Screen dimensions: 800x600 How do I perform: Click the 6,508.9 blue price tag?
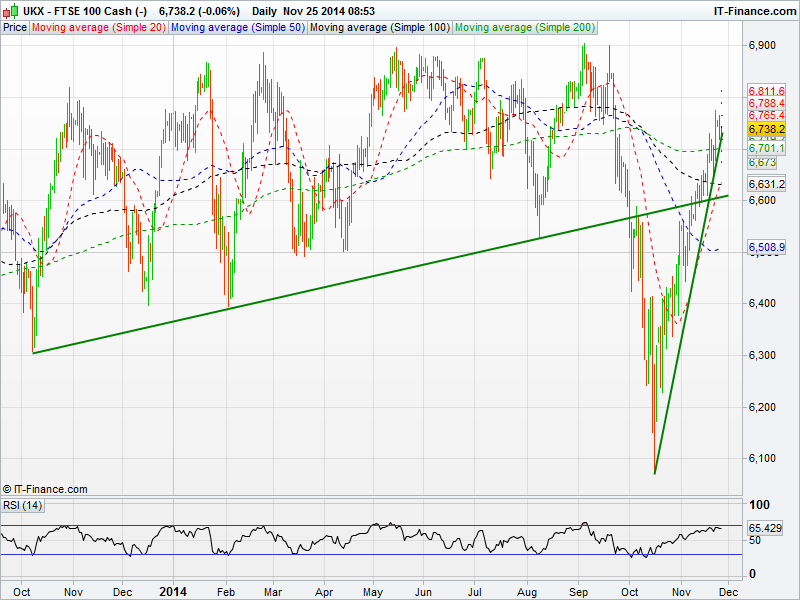tap(767, 246)
